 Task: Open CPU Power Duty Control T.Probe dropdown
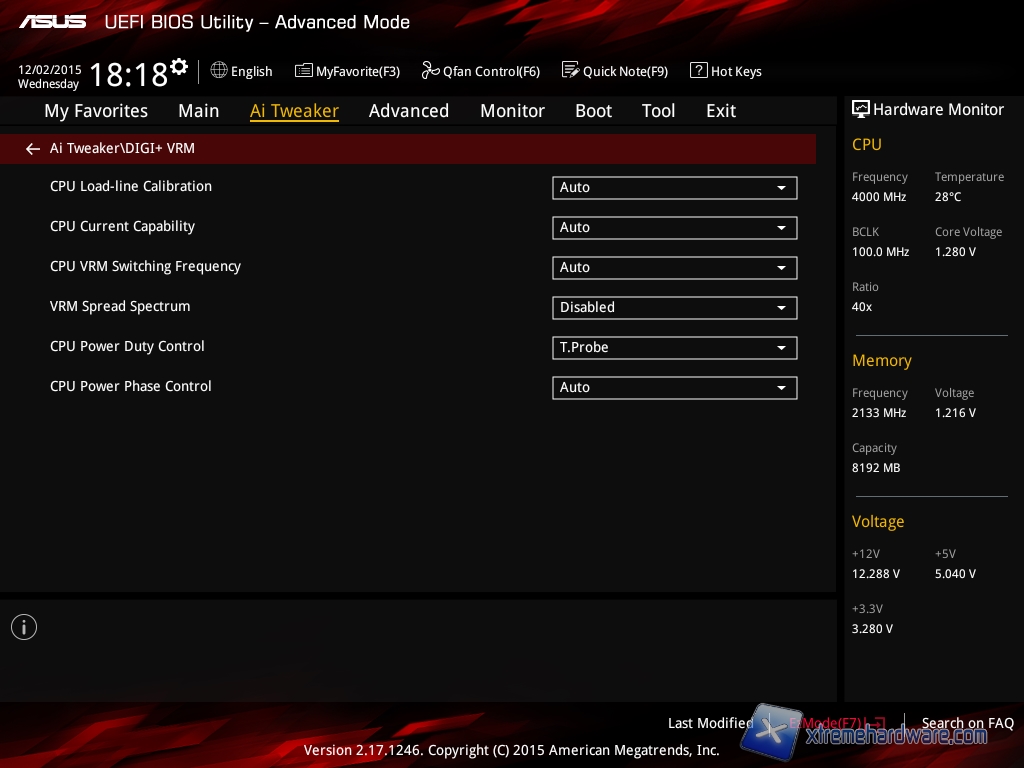[674, 348]
